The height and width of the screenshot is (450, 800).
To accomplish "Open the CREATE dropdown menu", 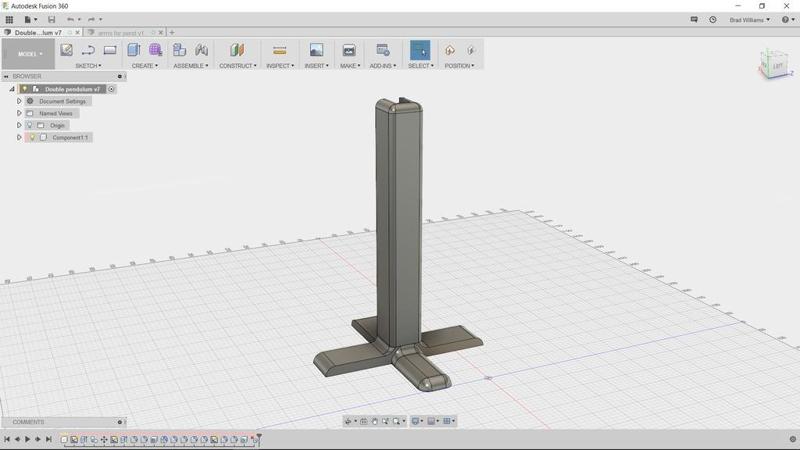I will pyautogui.click(x=145, y=66).
